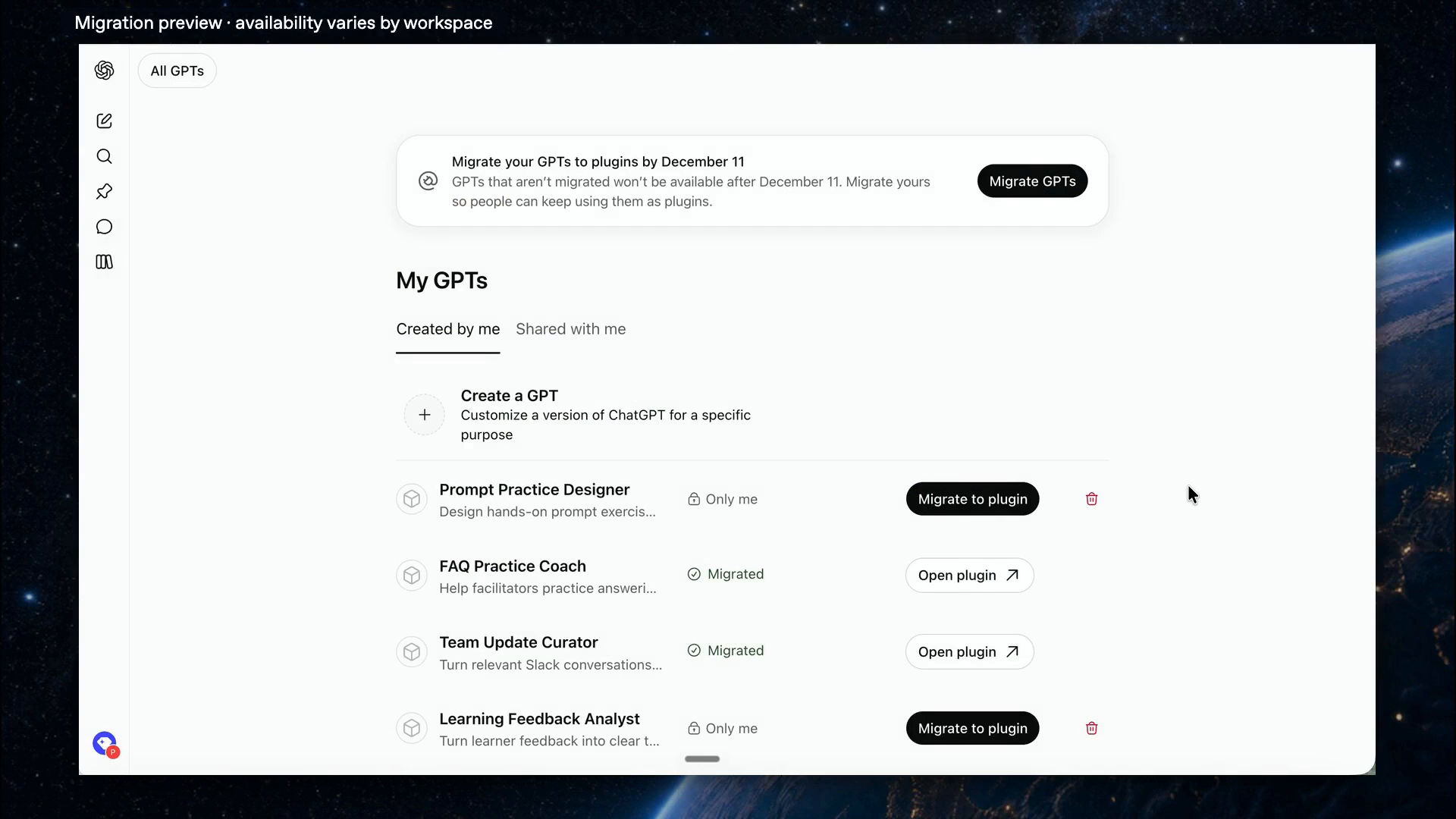Image resolution: width=1456 pixels, height=819 pixels.
Task: Open the Team Update Curator title
Action: coord(519,642)
